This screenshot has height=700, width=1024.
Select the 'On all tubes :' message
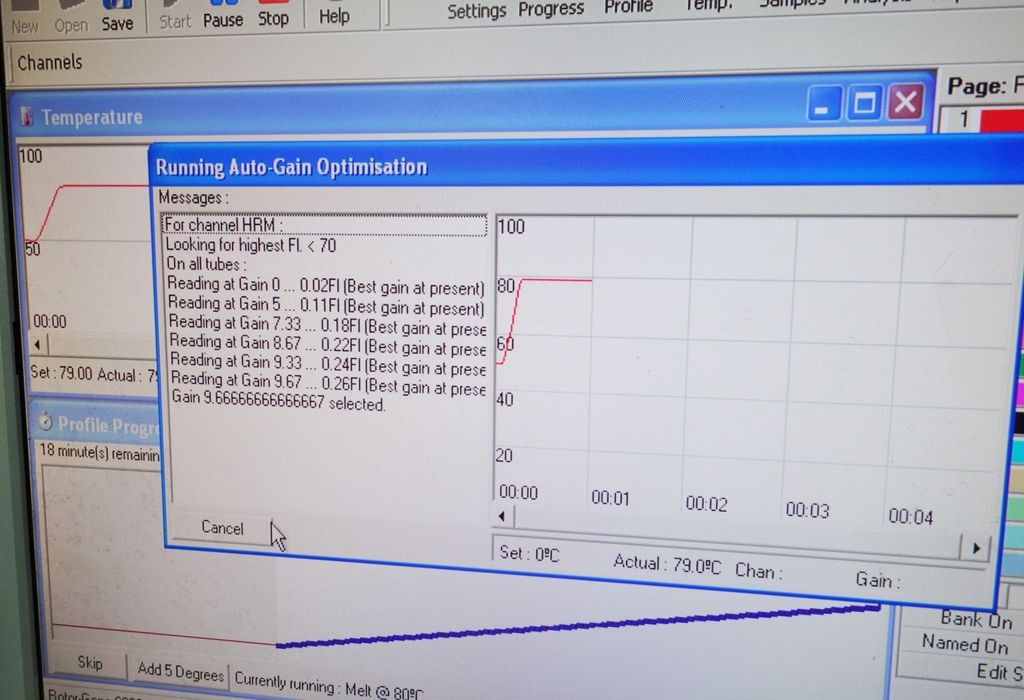(x=206, y=264)
